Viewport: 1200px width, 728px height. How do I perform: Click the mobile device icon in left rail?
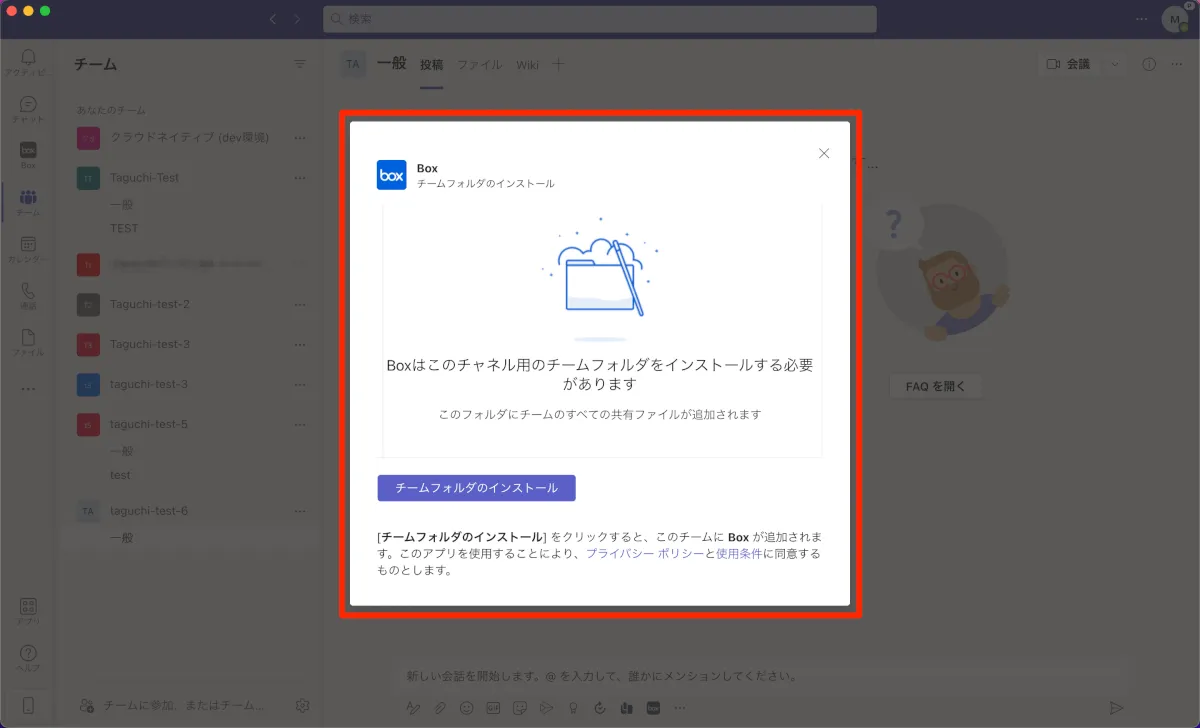[28, 705]
